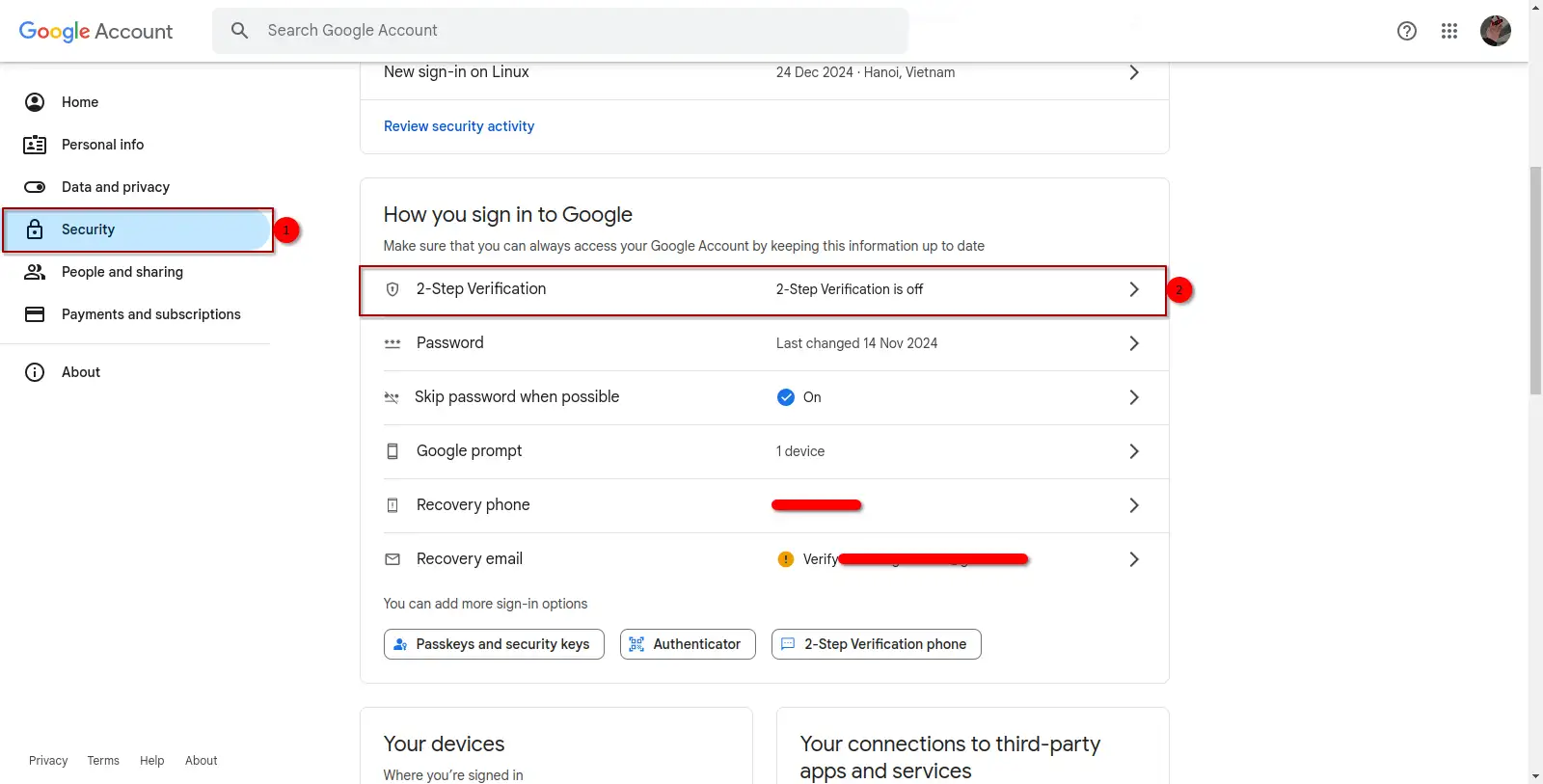Expand the Password row chevron
The width and height of the screenshot is (1543, 784).
(x=1134, y=343)
